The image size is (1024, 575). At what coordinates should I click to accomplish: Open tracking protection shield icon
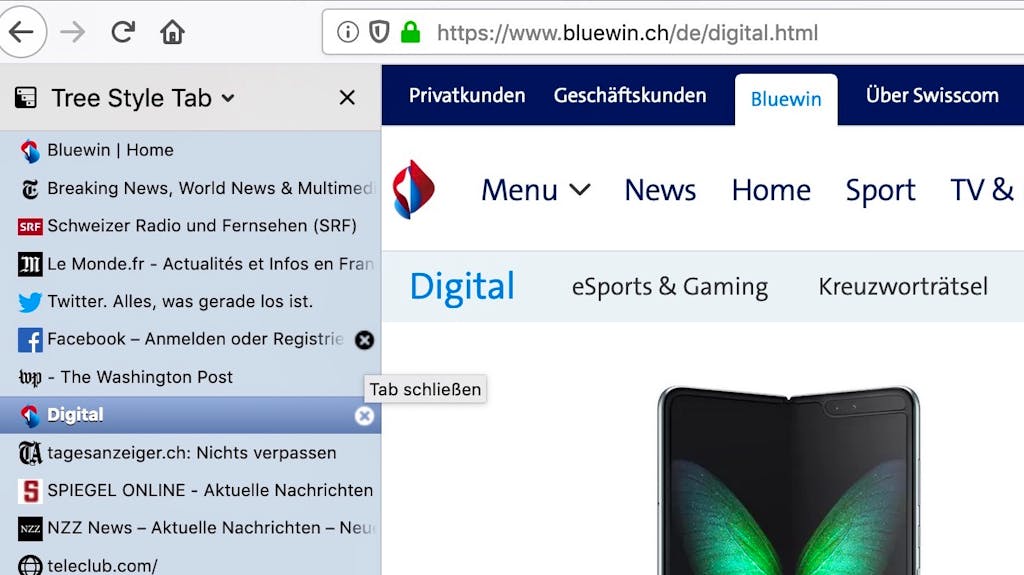coord(379,31)
